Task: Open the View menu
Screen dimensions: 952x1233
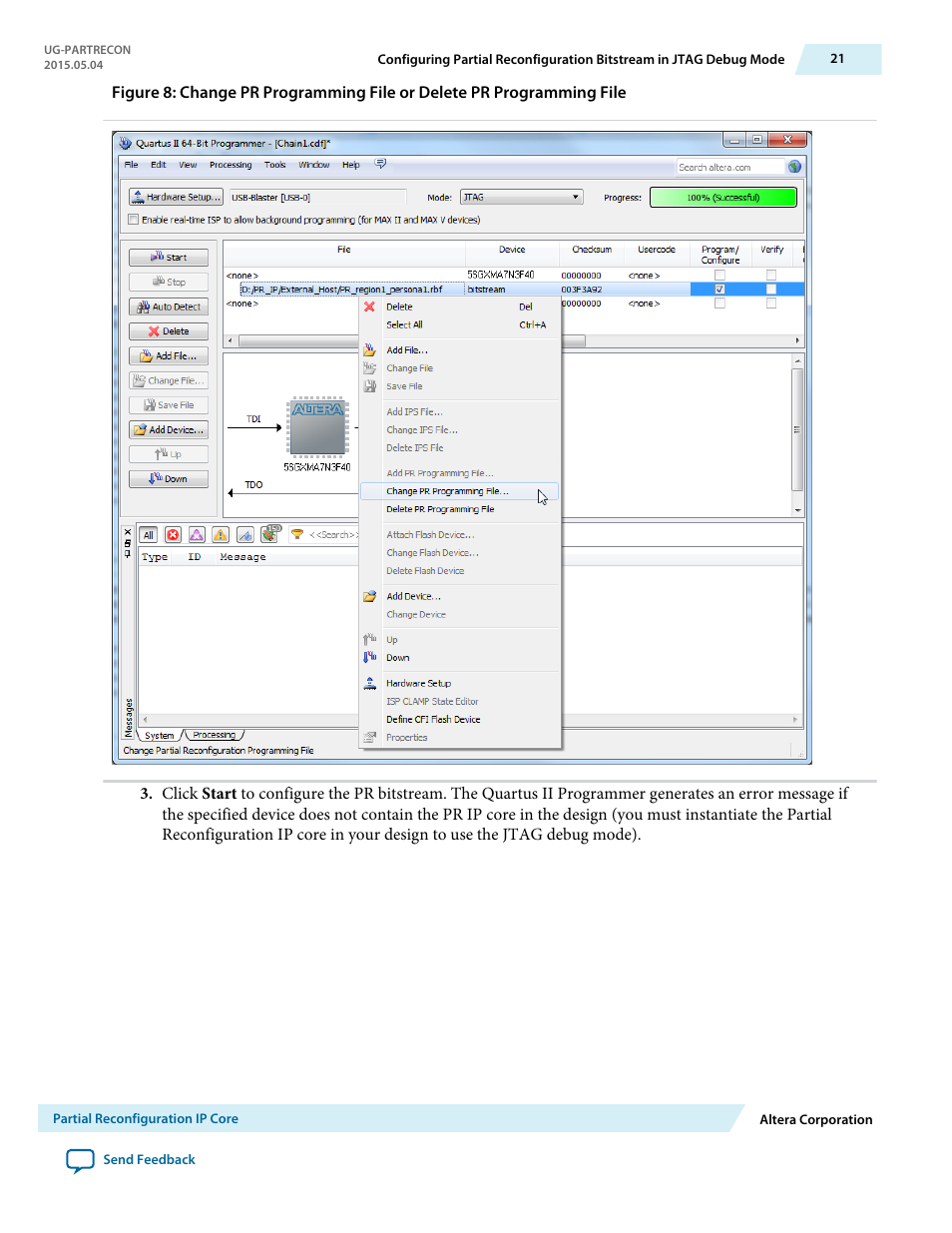Action: pyautogui.click(x=188, y=165)
